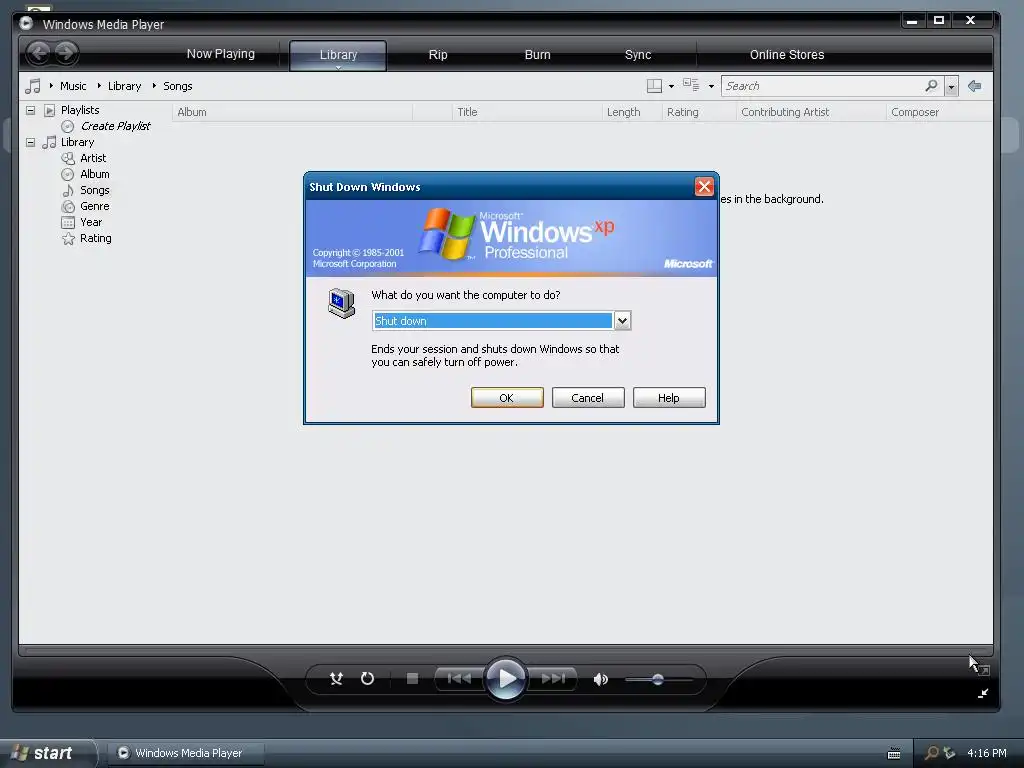Image resolution: width=1024 pixels, height=768 pixels.
Task: Click the Back navigation arrow in Media Player
Action: [x=39, y=53]
